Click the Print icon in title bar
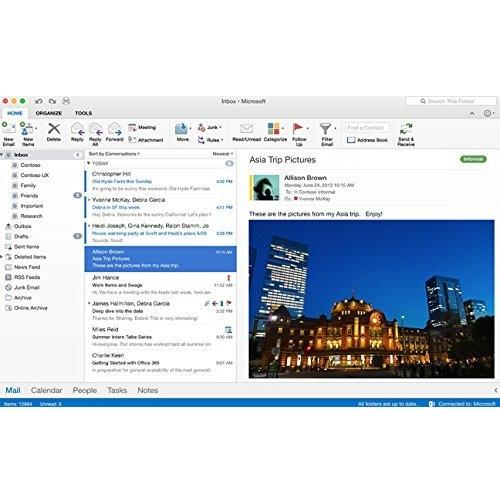Screen dimensions: 500x500 [x=66, y=101]
